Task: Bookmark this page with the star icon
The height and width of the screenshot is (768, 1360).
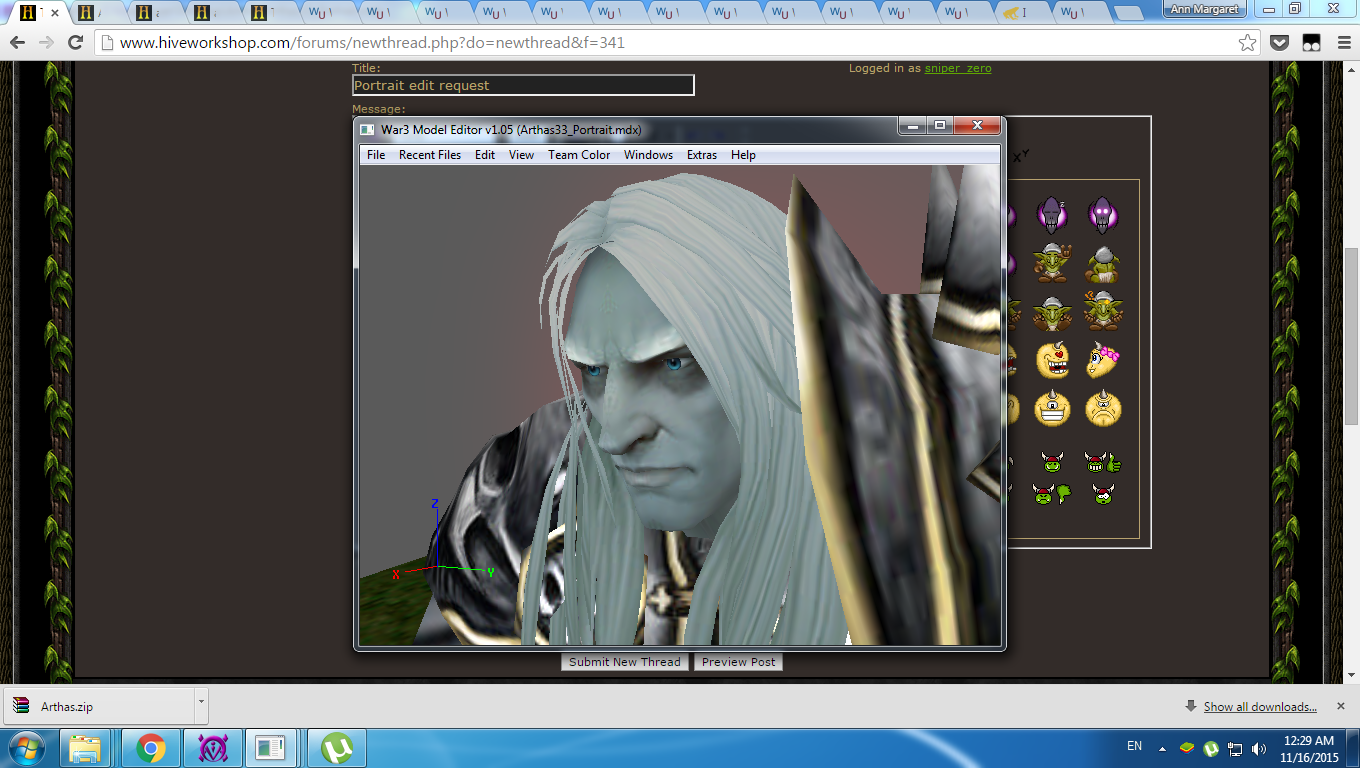Action: coord(1247,43)
